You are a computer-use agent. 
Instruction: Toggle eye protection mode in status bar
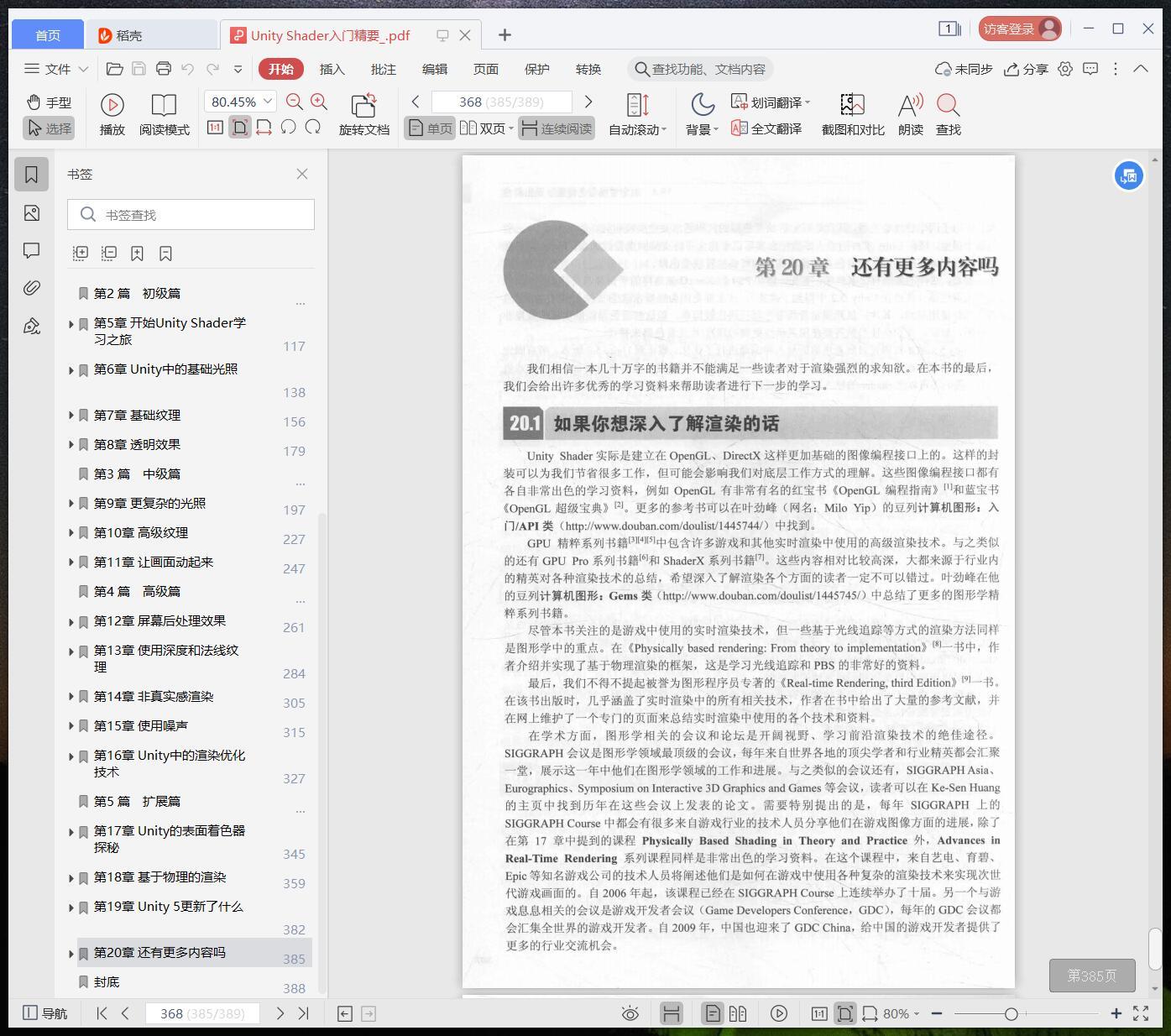630,1013
